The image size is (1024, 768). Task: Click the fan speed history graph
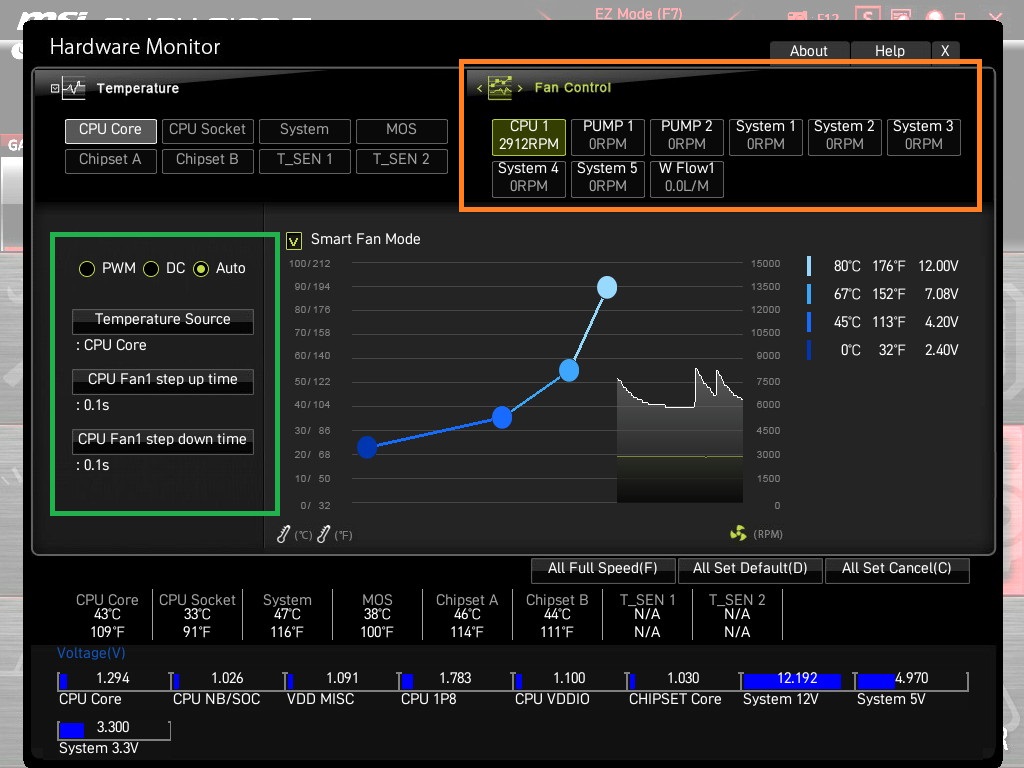click(680, 436)
